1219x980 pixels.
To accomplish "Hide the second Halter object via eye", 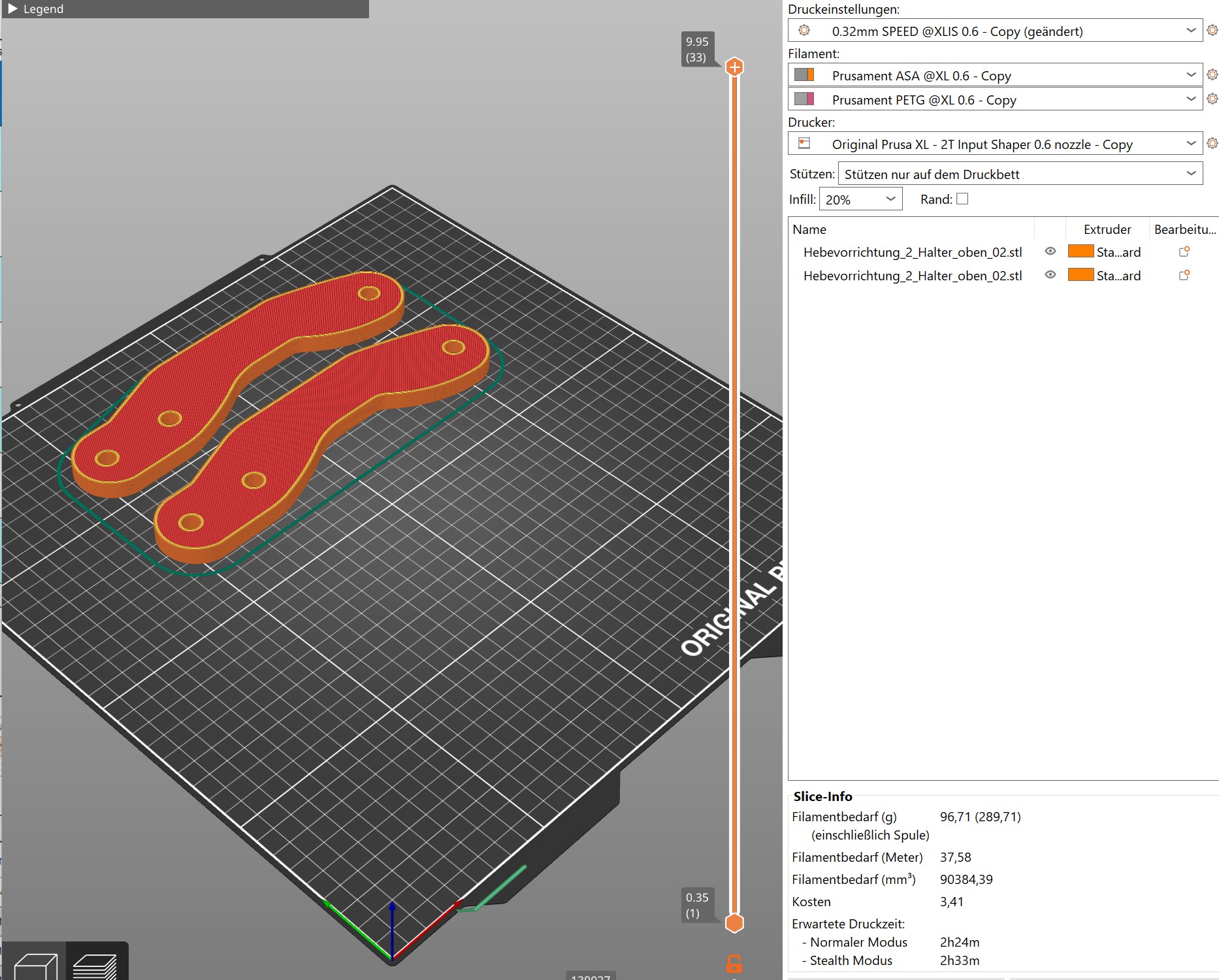I will (1050, 274).
